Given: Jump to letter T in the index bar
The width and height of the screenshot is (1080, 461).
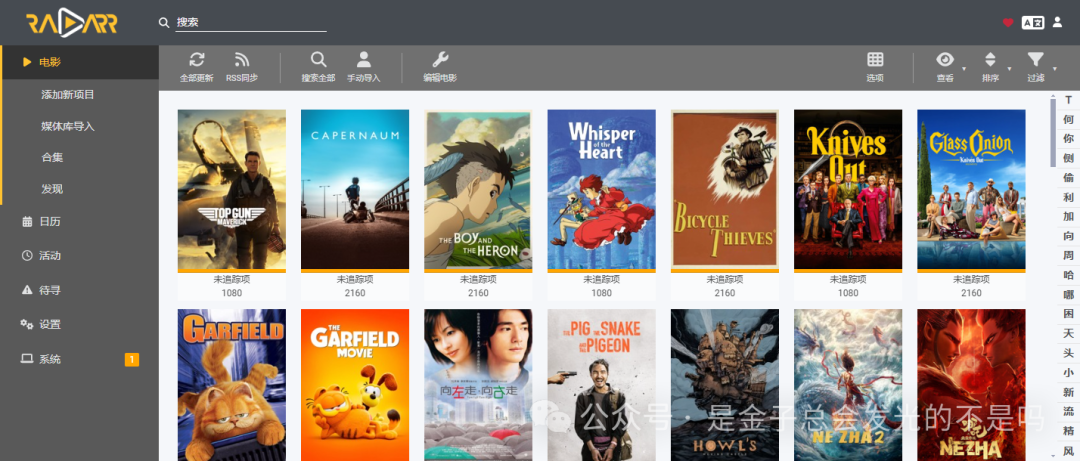Looking at the screenshot, I should (x=1068, y=100).
